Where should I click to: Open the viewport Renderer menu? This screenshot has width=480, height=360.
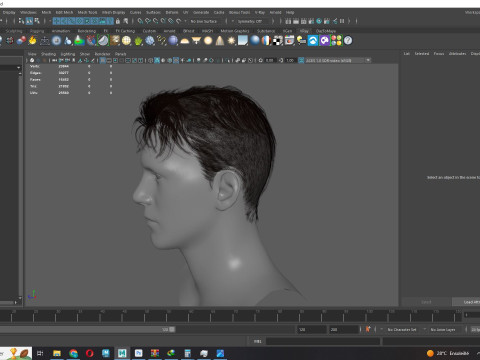(102, 54)
